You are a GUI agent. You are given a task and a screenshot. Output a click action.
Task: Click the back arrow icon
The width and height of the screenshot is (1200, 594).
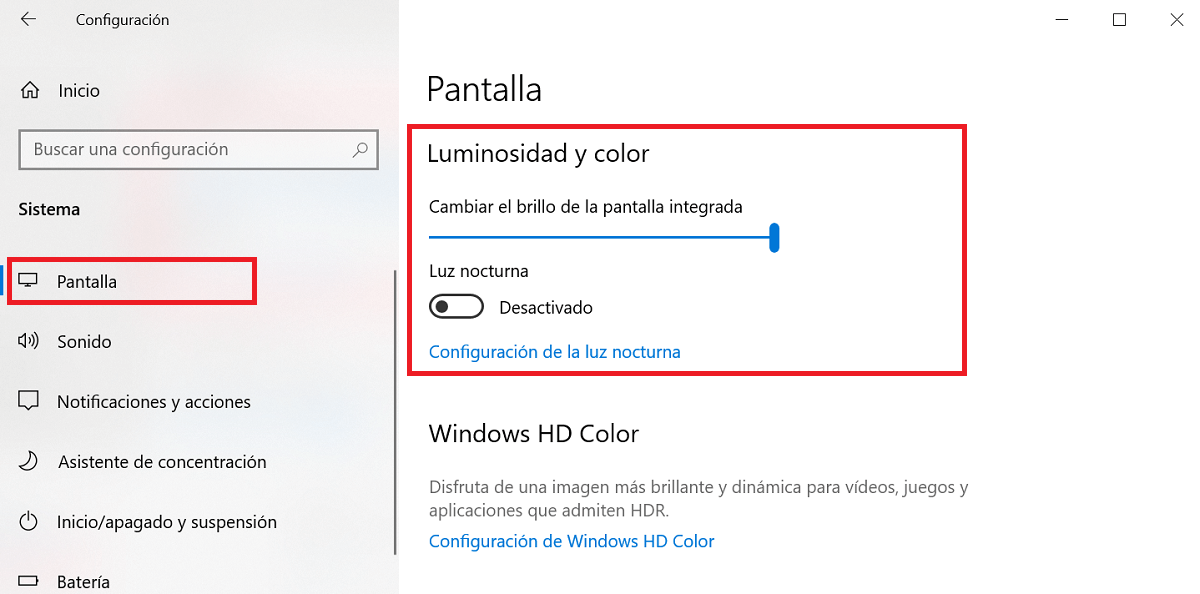[28, 19]
